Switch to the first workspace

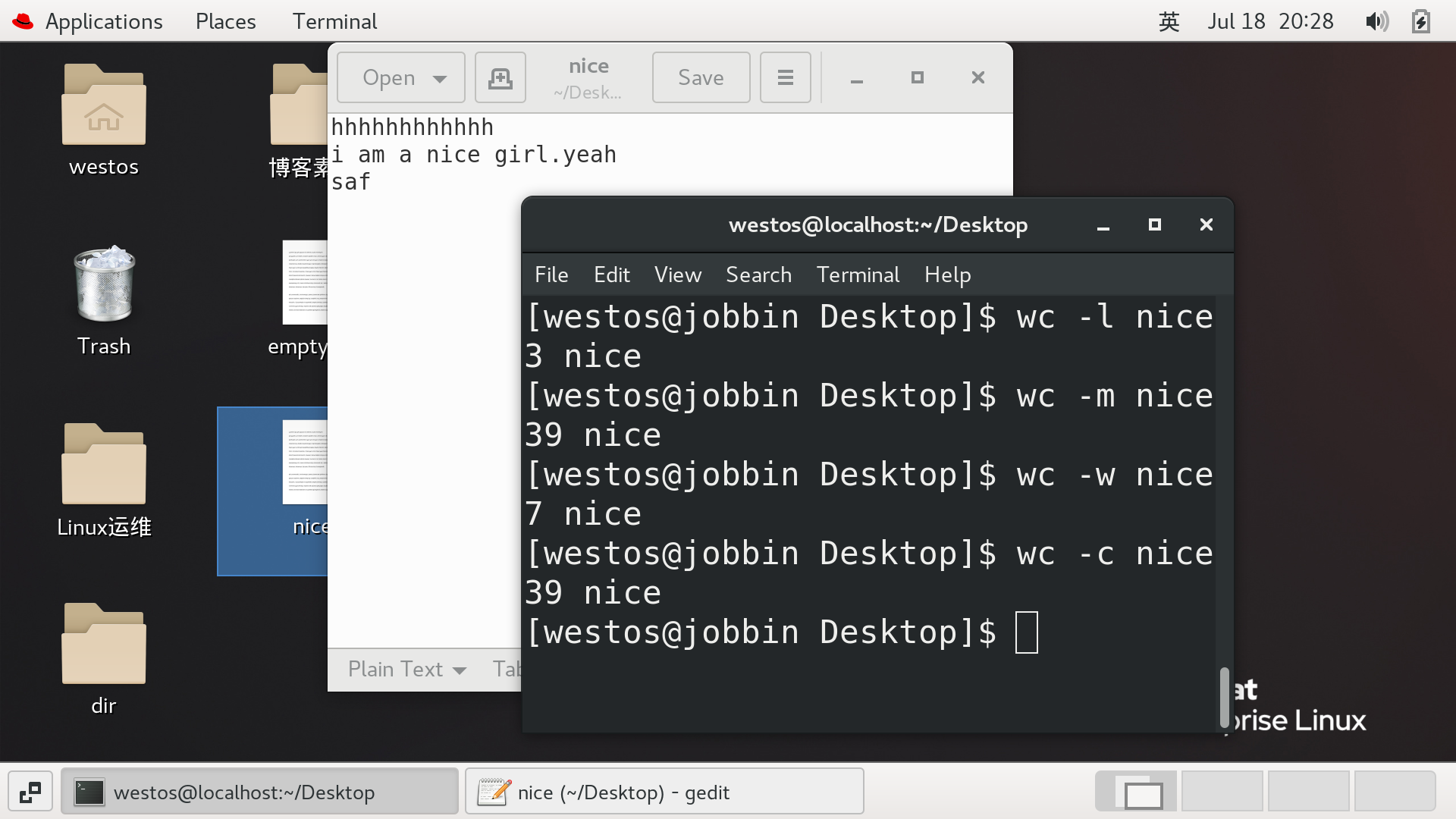pyautogui.click(x=1136, y=792)
